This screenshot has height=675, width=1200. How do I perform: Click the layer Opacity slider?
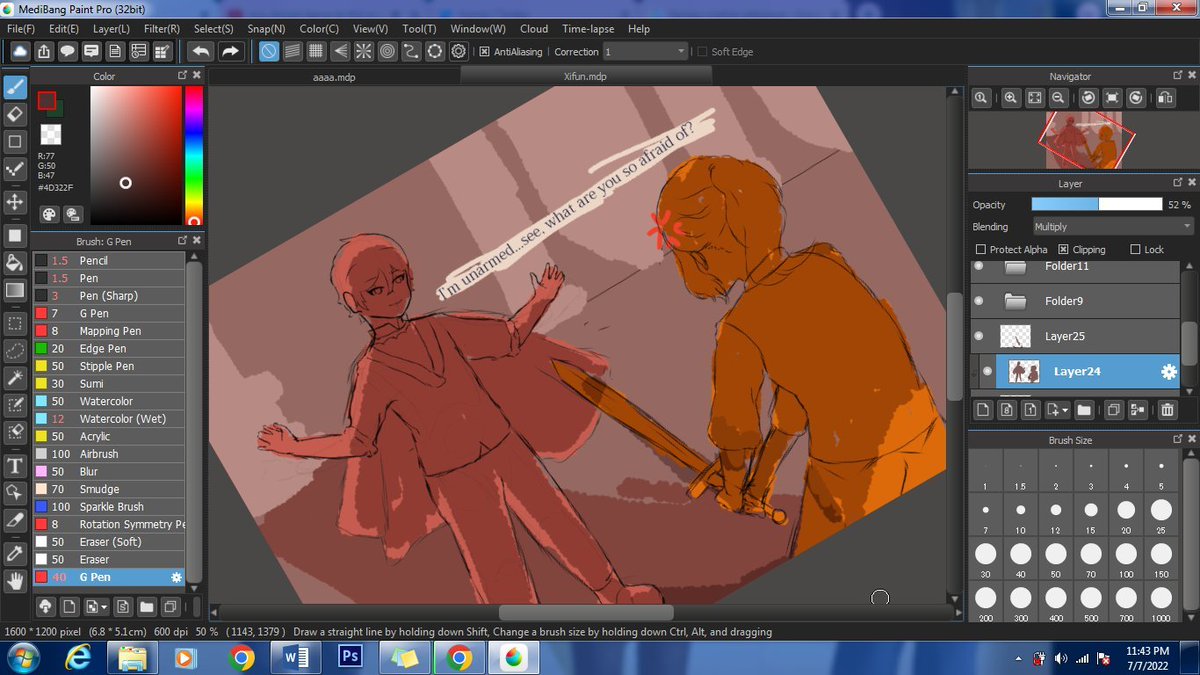tap(1096, 204)
